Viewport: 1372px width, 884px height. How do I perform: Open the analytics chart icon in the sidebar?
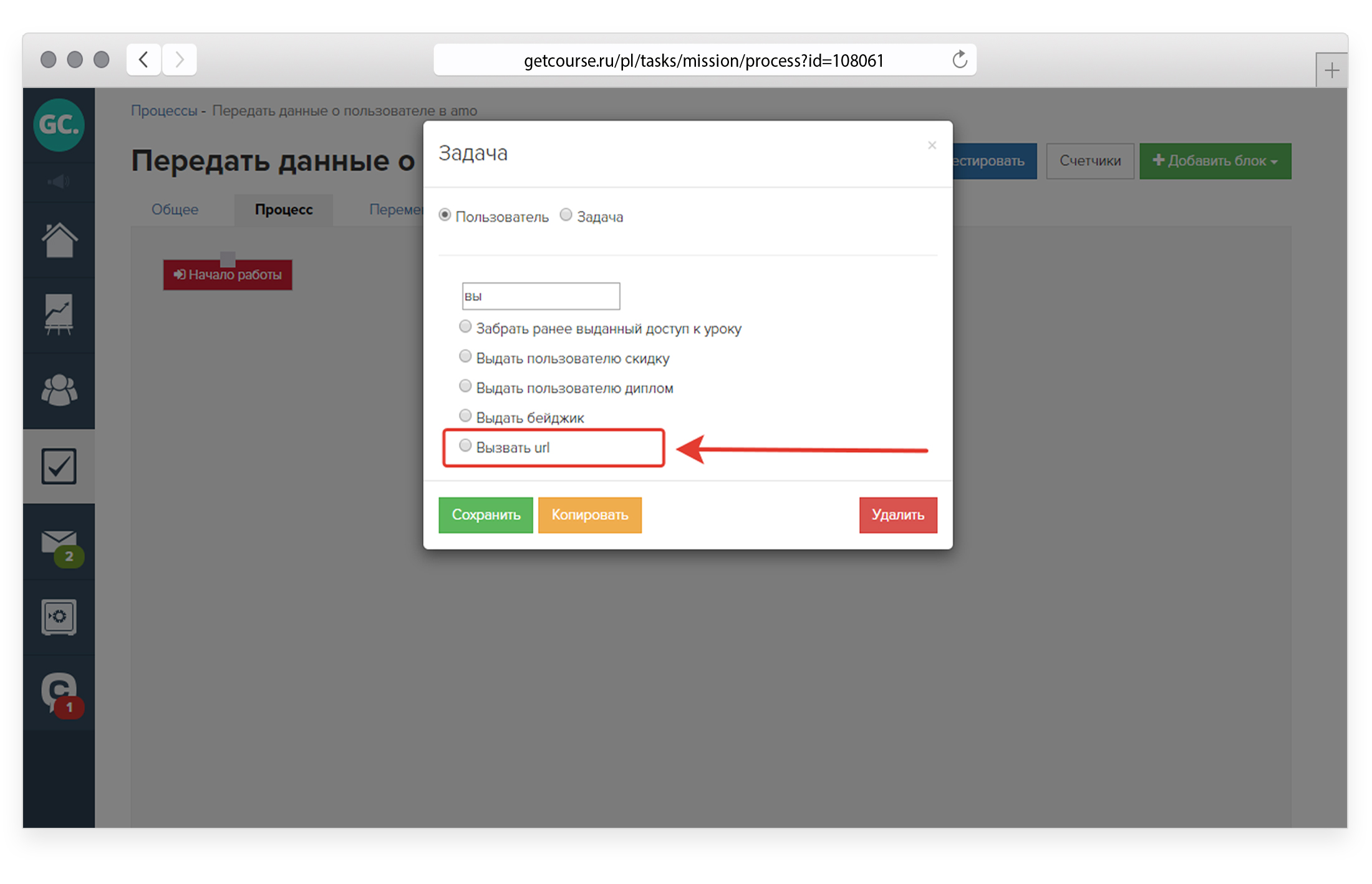59,314
